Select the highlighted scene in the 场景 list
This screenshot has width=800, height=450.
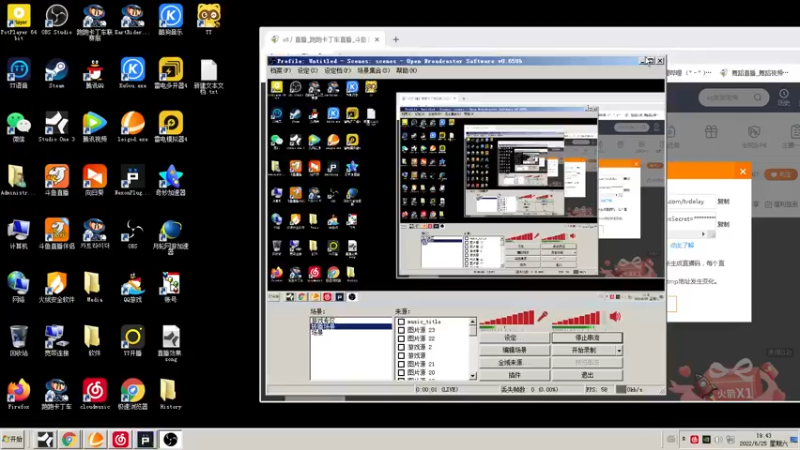351,326
